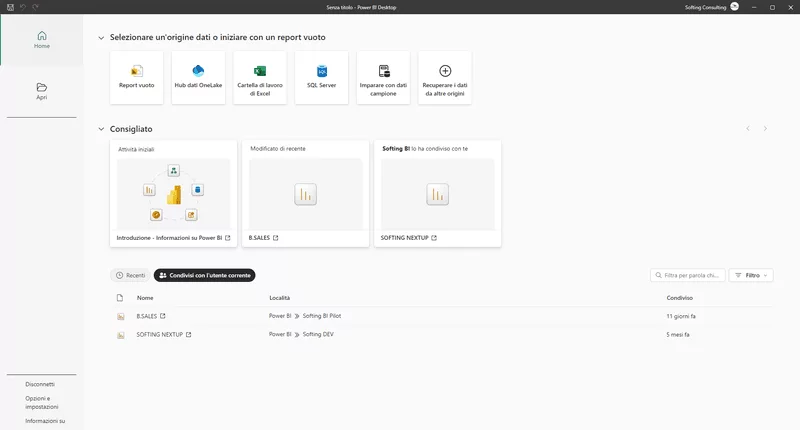This screenshot has width=800, height=430.
Task: Collapse the Selezionare un'origine dati section
Action: pyautogui.click(x=101, y=38)
